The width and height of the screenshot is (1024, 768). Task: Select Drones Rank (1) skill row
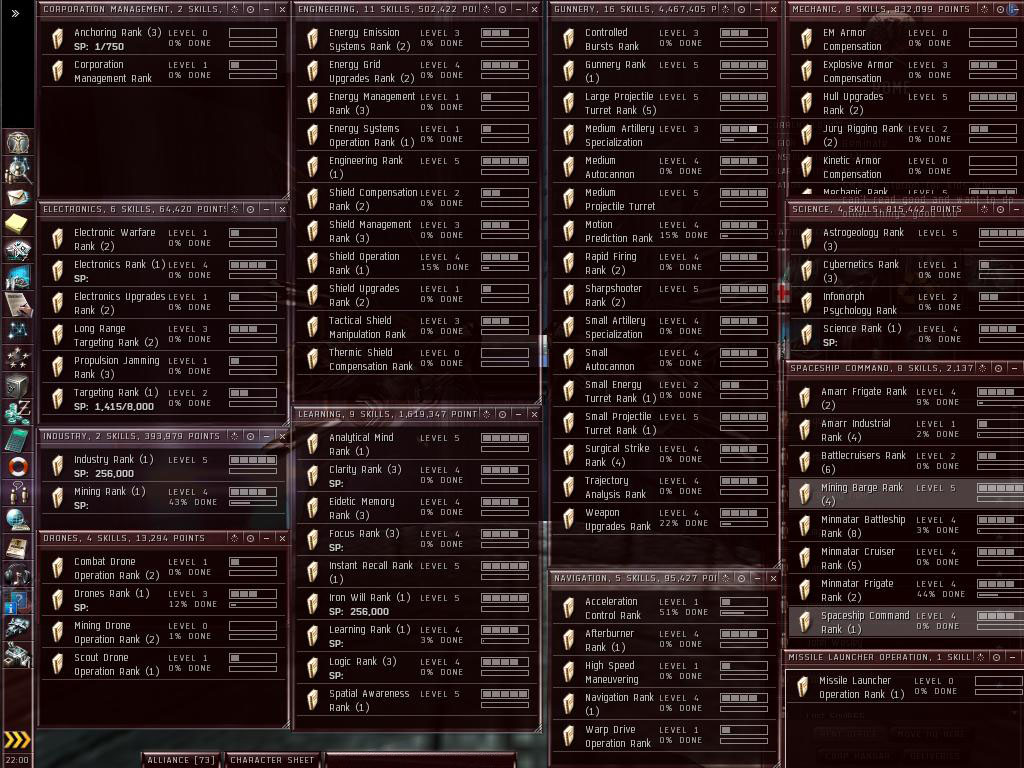pos(164,600)
